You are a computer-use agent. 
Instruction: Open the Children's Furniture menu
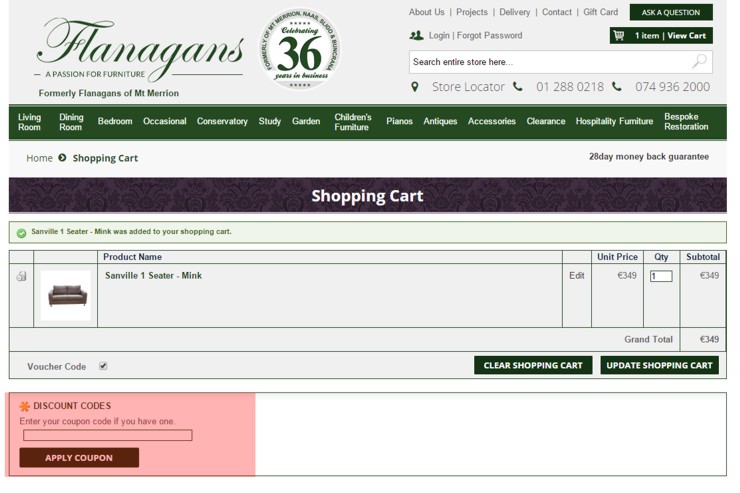(353, 122)
